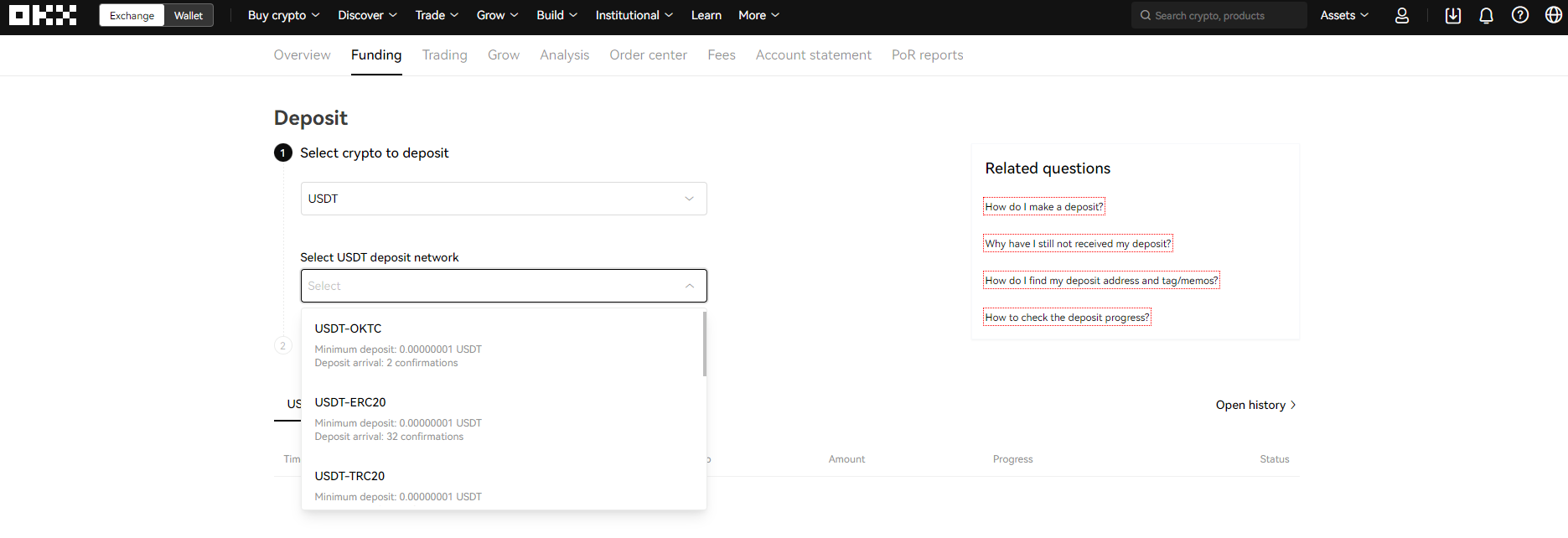This screenshot has width=1568, height=538.
Task: Choose USDT-TRC20 network option
Action: point(502,486)
